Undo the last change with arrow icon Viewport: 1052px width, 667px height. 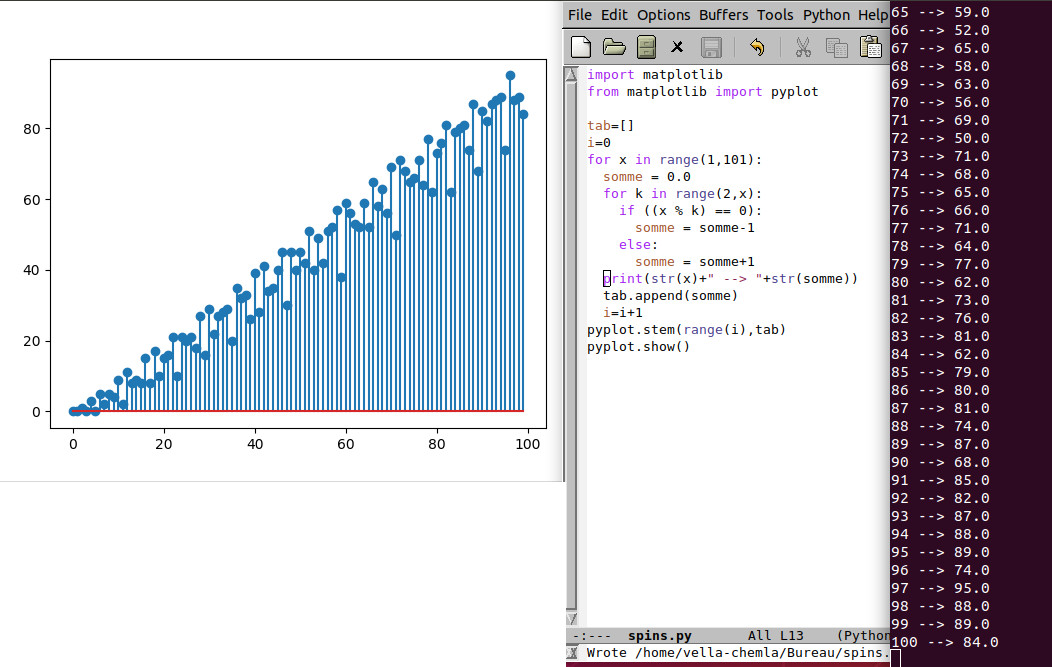coord(757,47)
